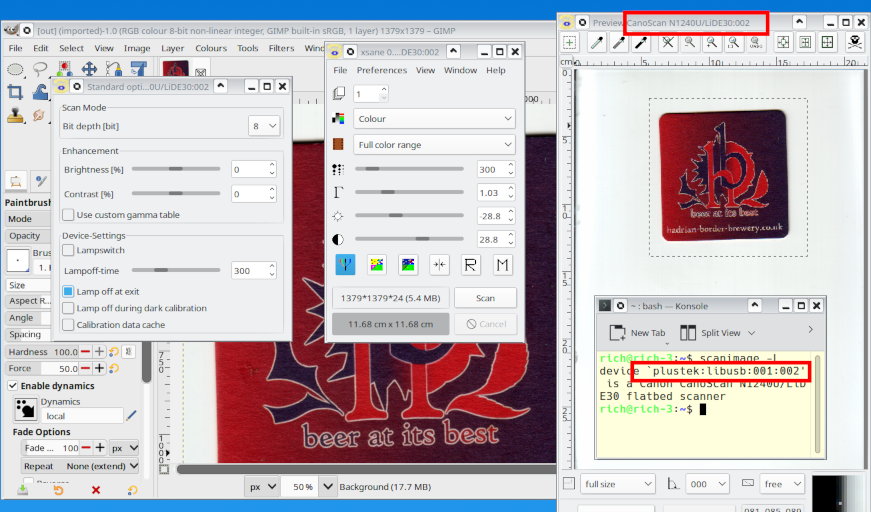Open the Bit depth dropdown

click(x=264, y=126)
